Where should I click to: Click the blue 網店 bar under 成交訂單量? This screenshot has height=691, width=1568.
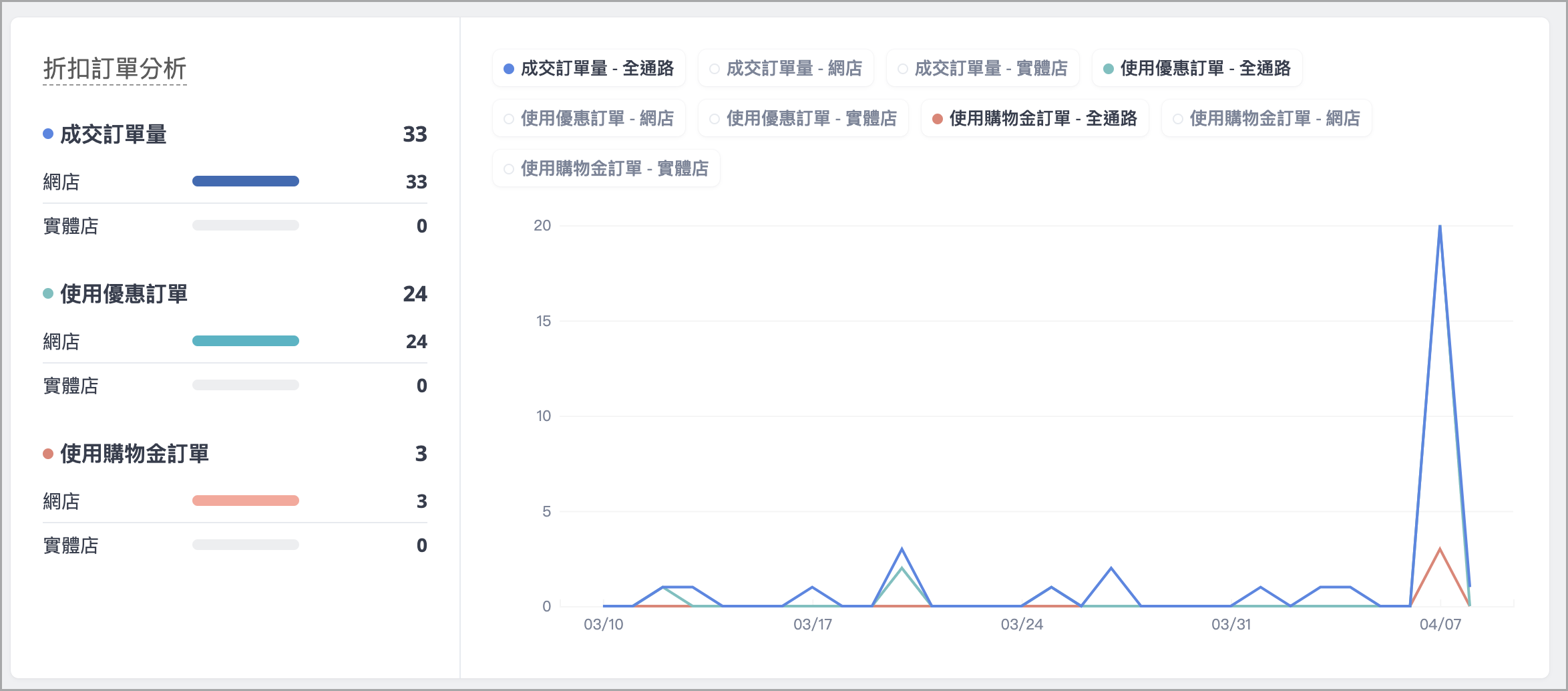(x=246, y=181)
